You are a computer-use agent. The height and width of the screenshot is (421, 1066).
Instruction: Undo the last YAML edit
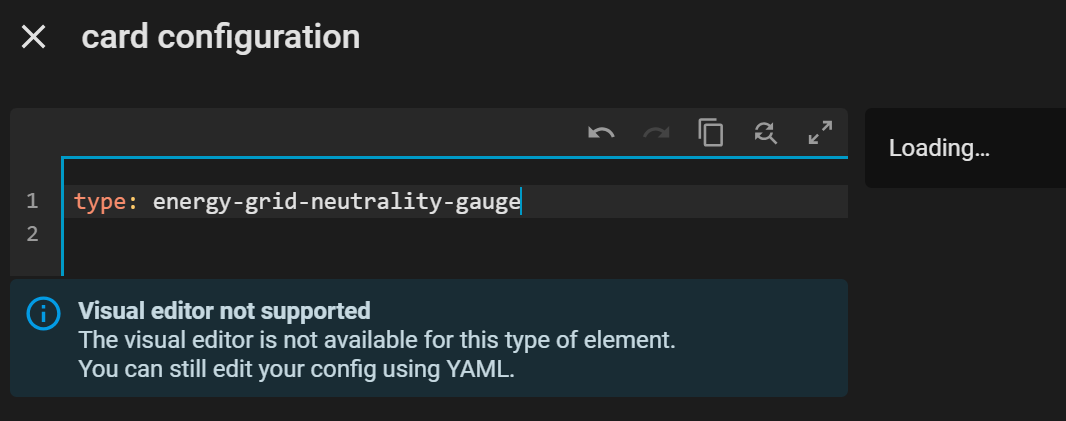[x=601, y=132]
